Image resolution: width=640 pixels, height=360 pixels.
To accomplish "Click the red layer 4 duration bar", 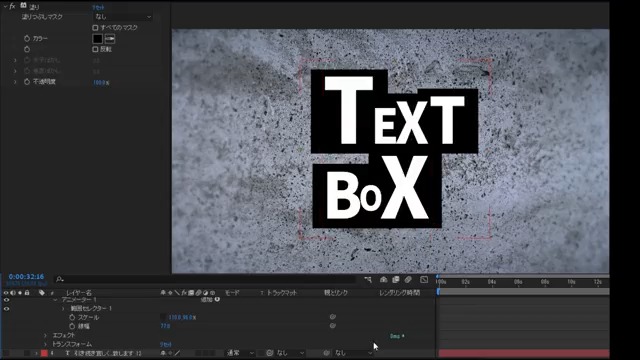I will 524,353.
